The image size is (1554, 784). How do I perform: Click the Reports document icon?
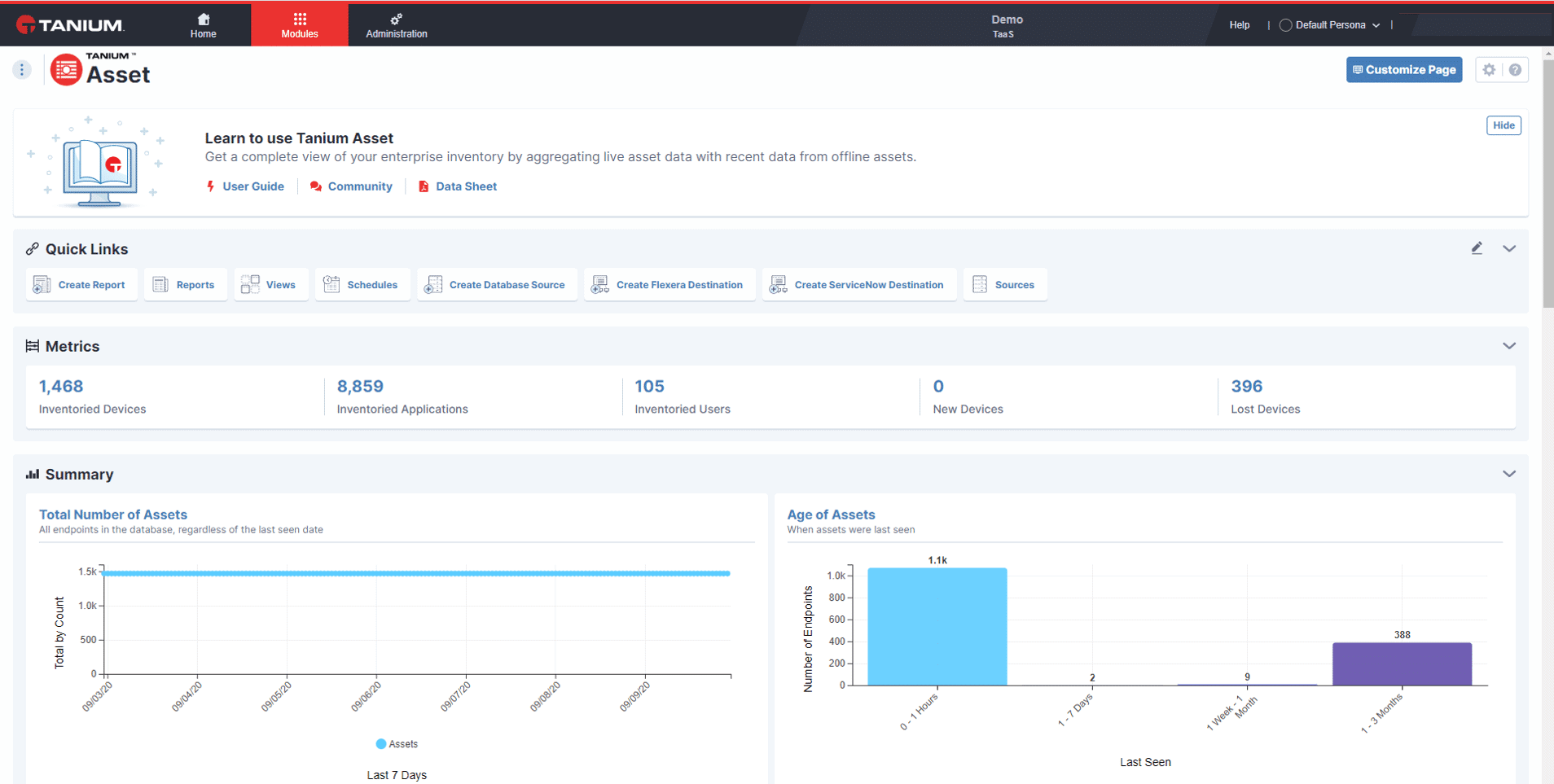(x=160, y=284)
